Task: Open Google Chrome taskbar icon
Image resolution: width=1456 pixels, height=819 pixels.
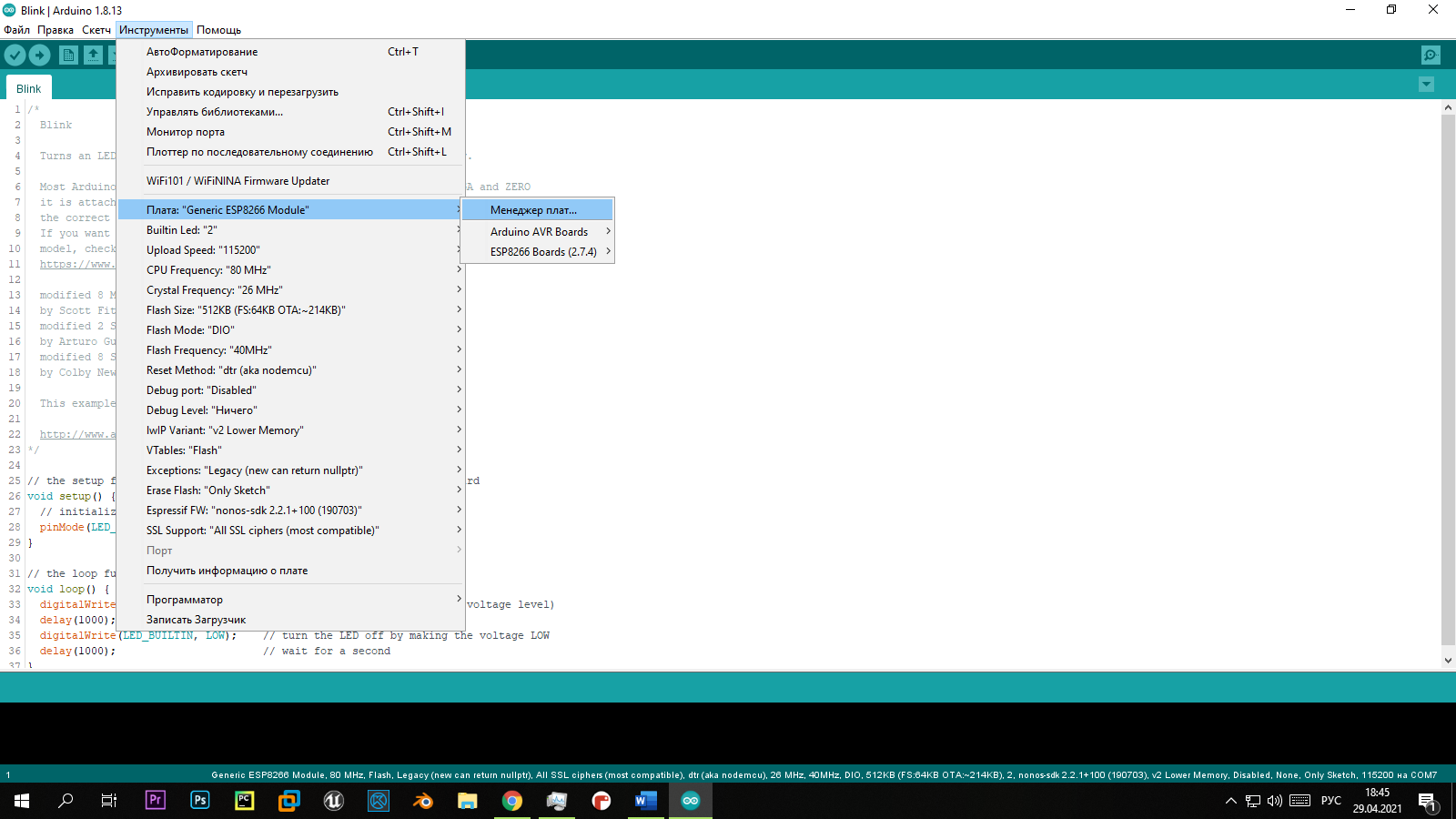Action: (x=512, y=801)
